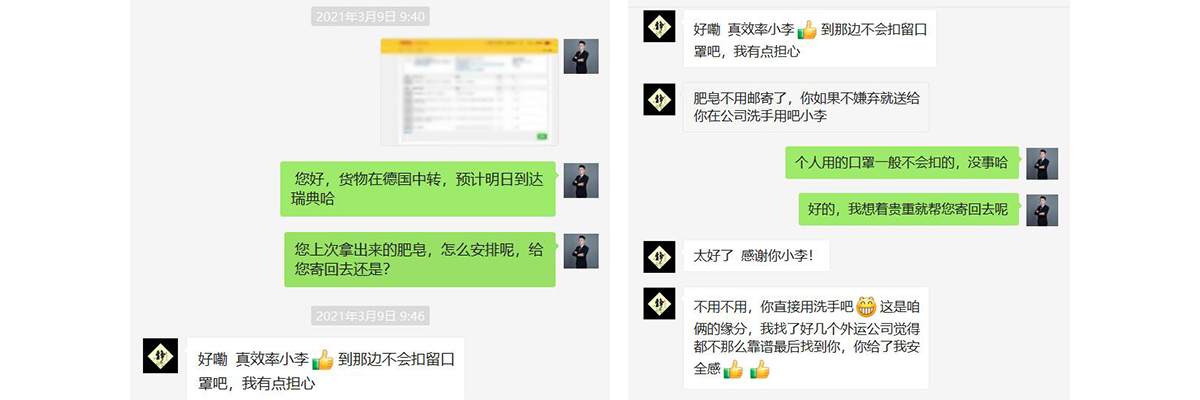Click message mentioning 好几个外运公司

point(806,337)
